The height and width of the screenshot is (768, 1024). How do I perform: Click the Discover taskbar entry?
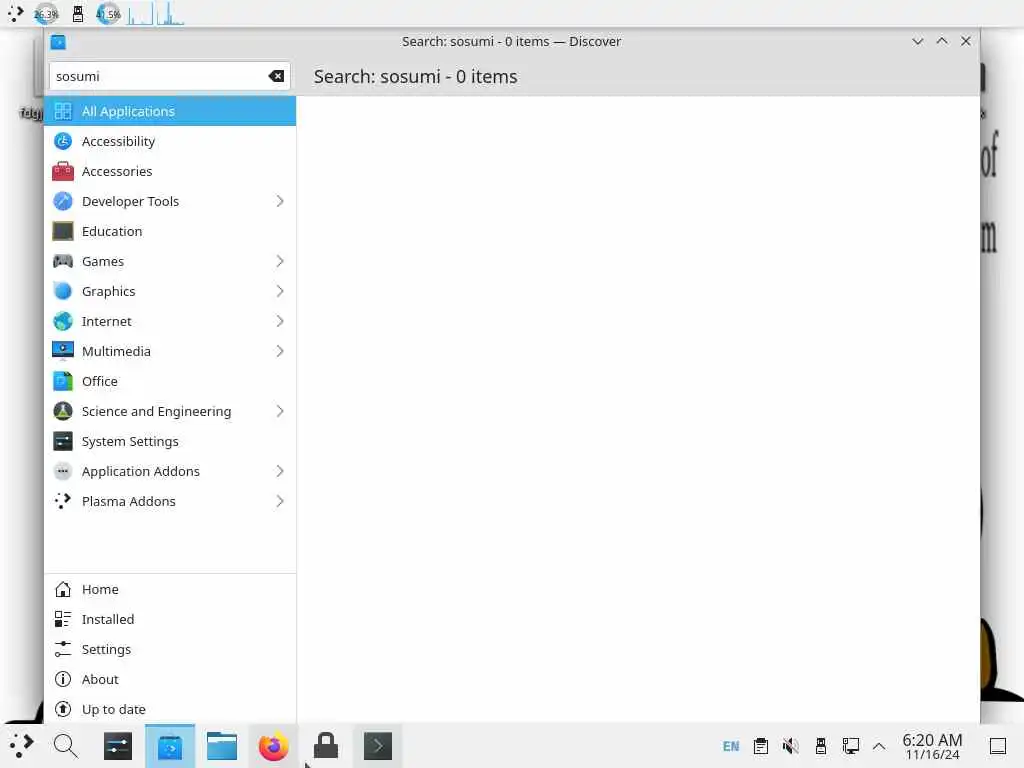tap(170, 746)
